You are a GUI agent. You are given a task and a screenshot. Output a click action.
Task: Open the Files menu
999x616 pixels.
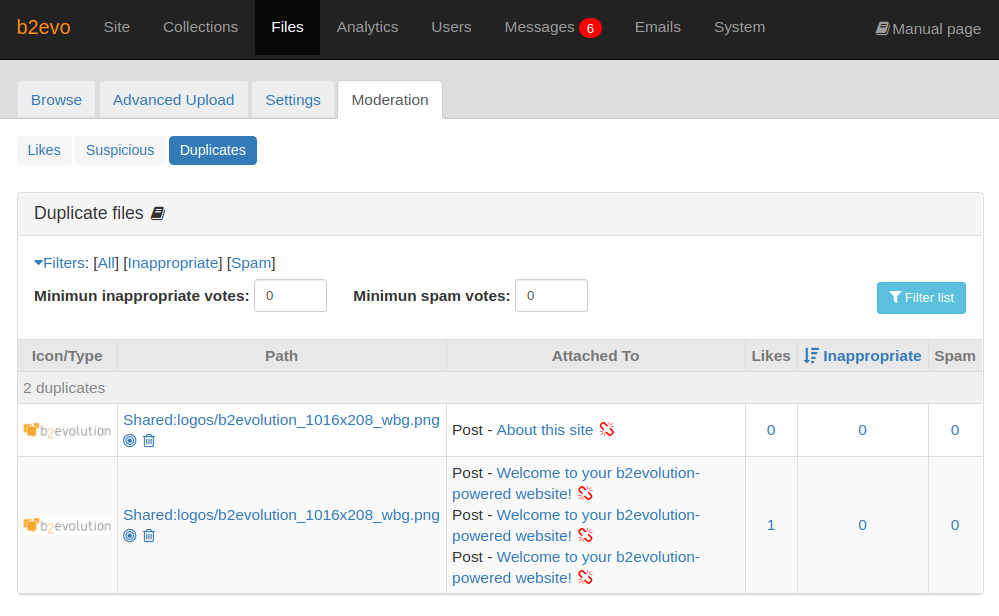287,27
